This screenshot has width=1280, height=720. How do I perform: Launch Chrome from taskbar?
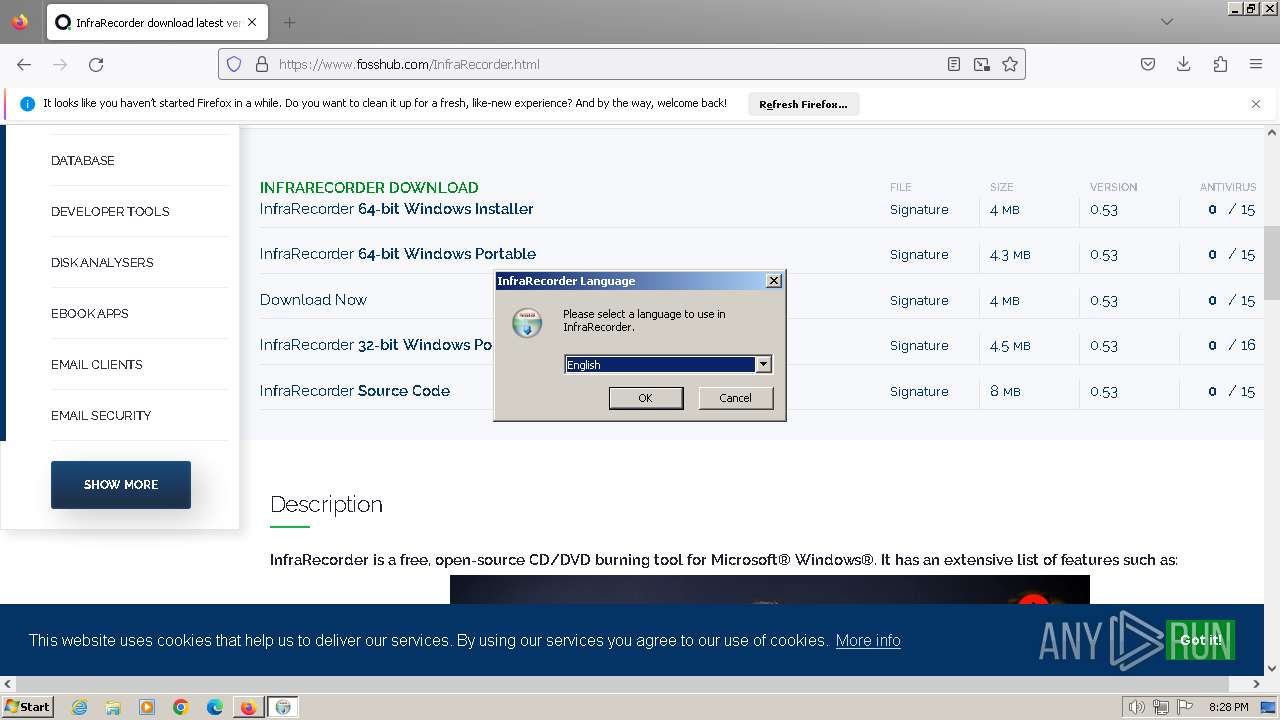pyautogui.click(x=181, y=707)
